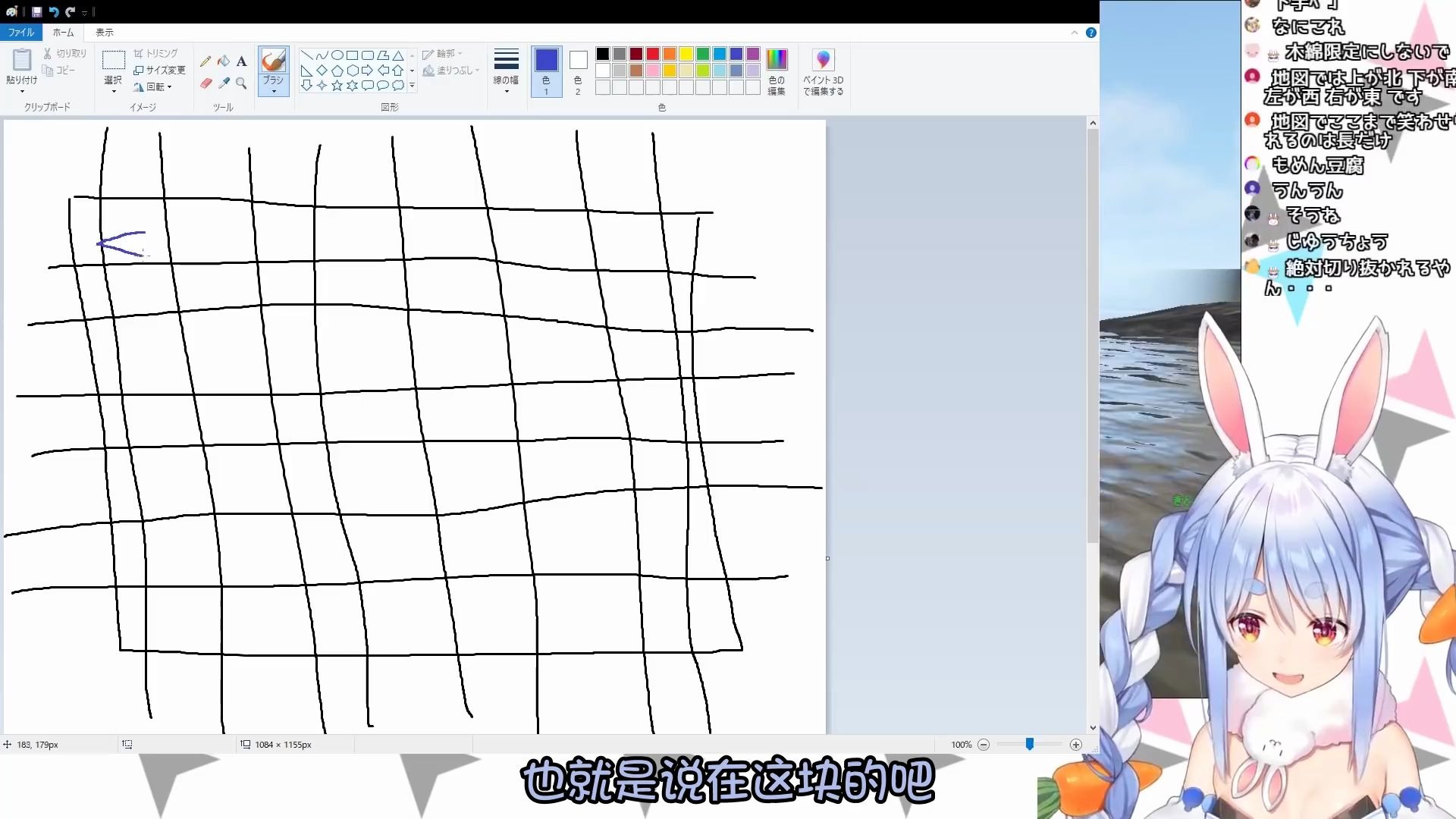1456x819 pixels.
Task: Select the Pencil tool
Action: [206, 61]
